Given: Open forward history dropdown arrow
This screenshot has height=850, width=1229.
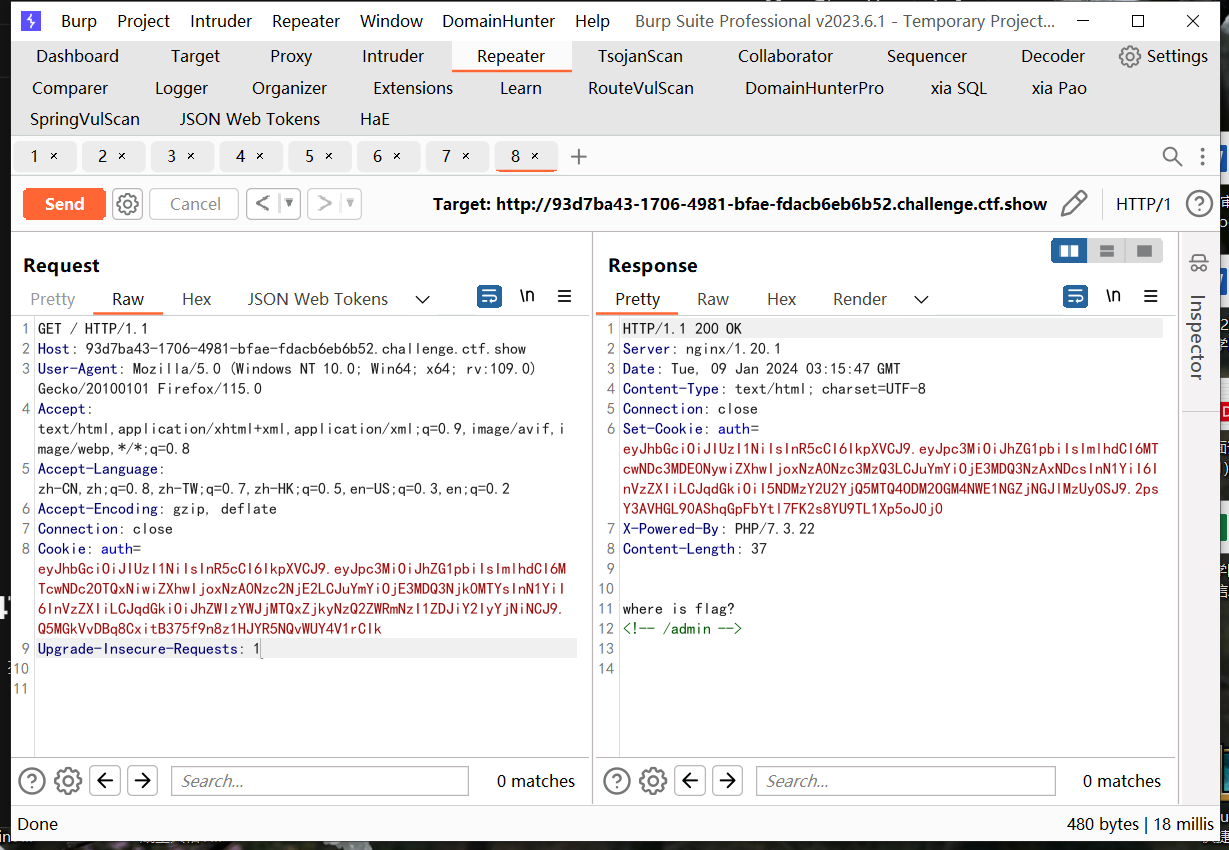Looking at the screenshot, I should (350, 204).
